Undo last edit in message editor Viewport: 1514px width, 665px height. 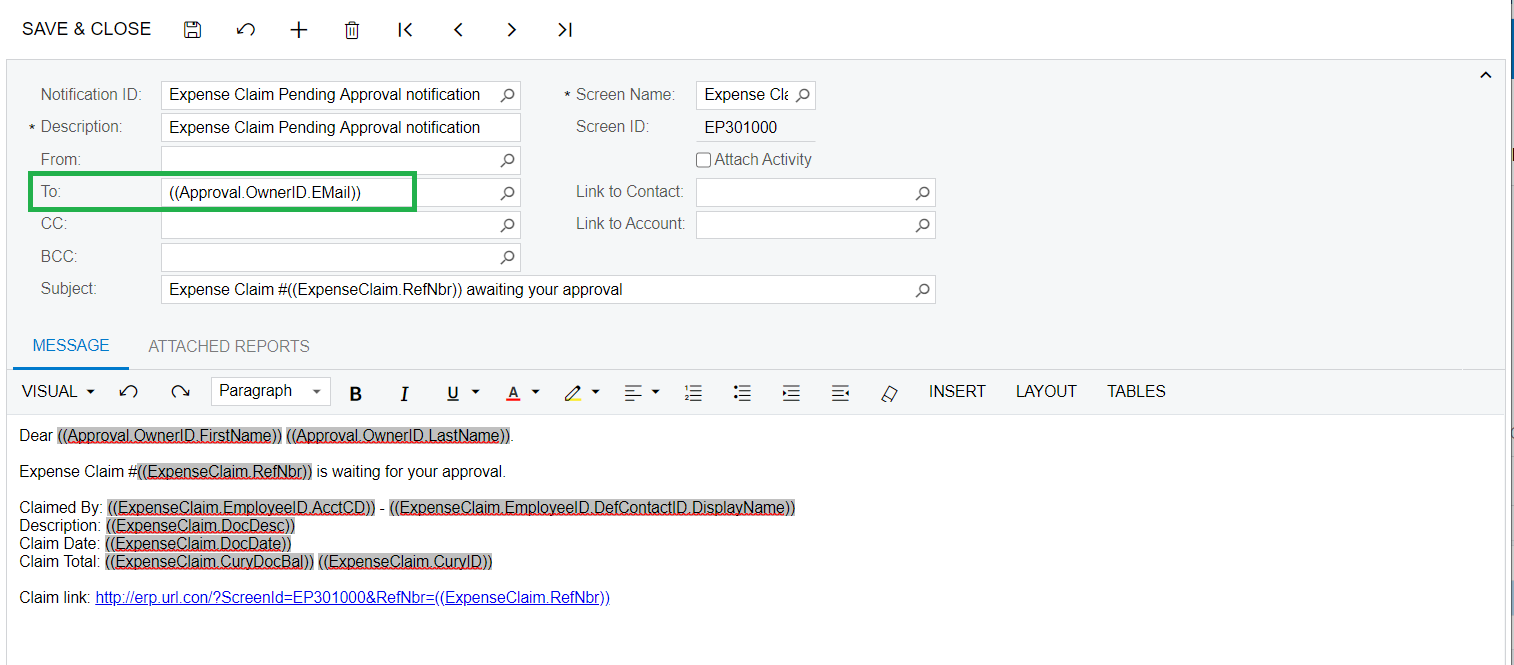click(x=128, y=392)
